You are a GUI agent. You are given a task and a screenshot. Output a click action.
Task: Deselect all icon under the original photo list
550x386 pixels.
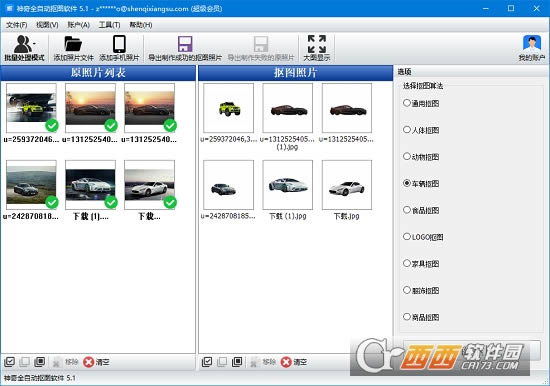25,361
